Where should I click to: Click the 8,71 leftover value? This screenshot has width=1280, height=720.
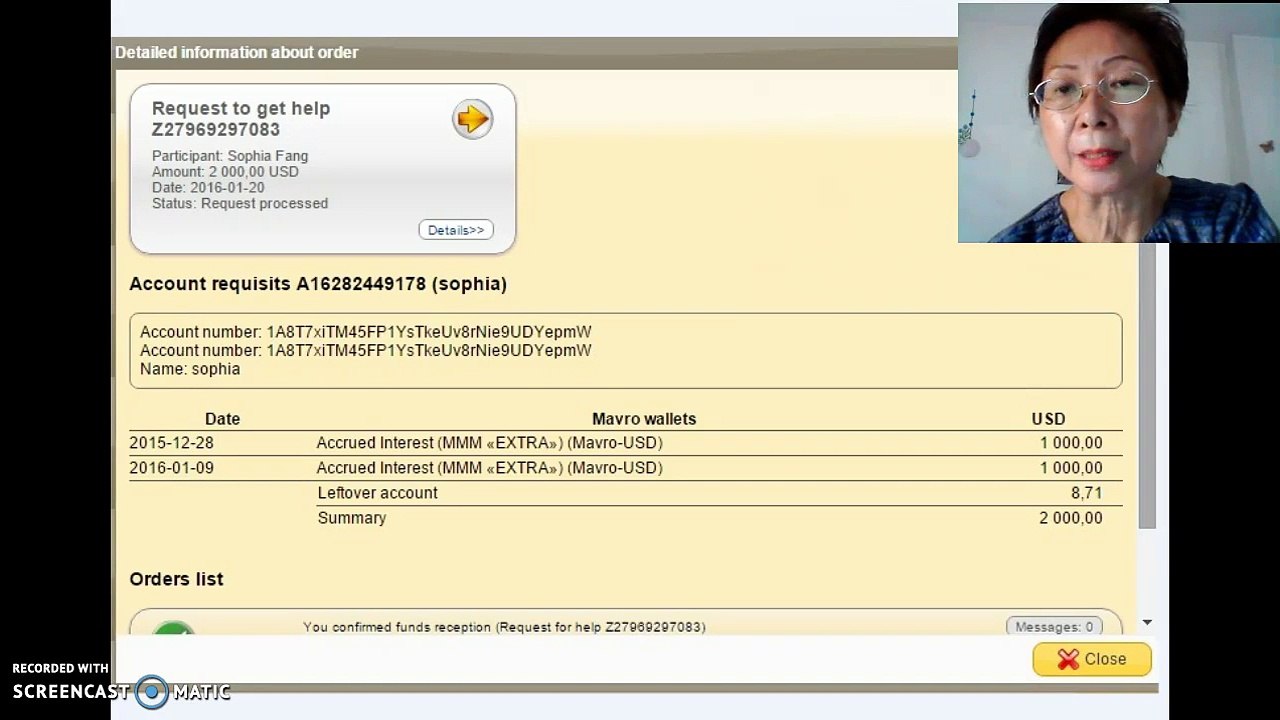(x=1086, y=493)
